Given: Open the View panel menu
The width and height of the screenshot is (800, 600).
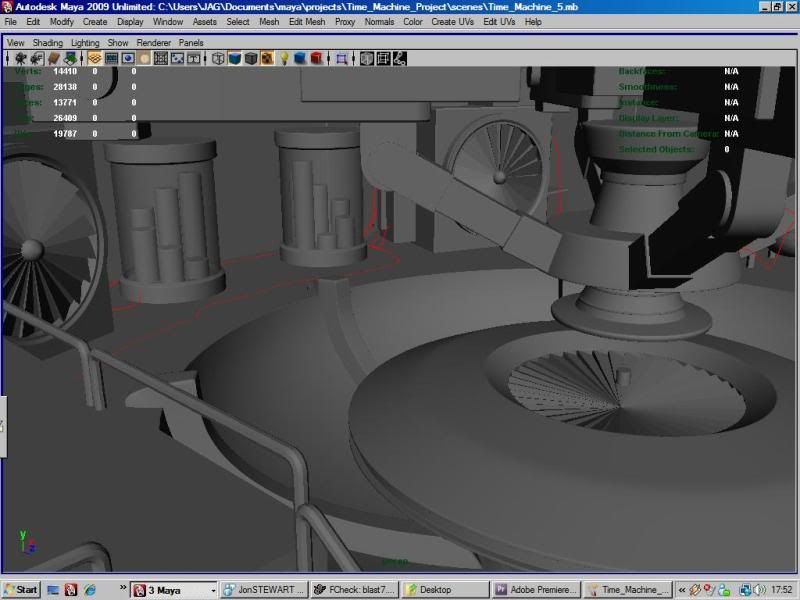Looking at the screenshot, I should 15,43.
